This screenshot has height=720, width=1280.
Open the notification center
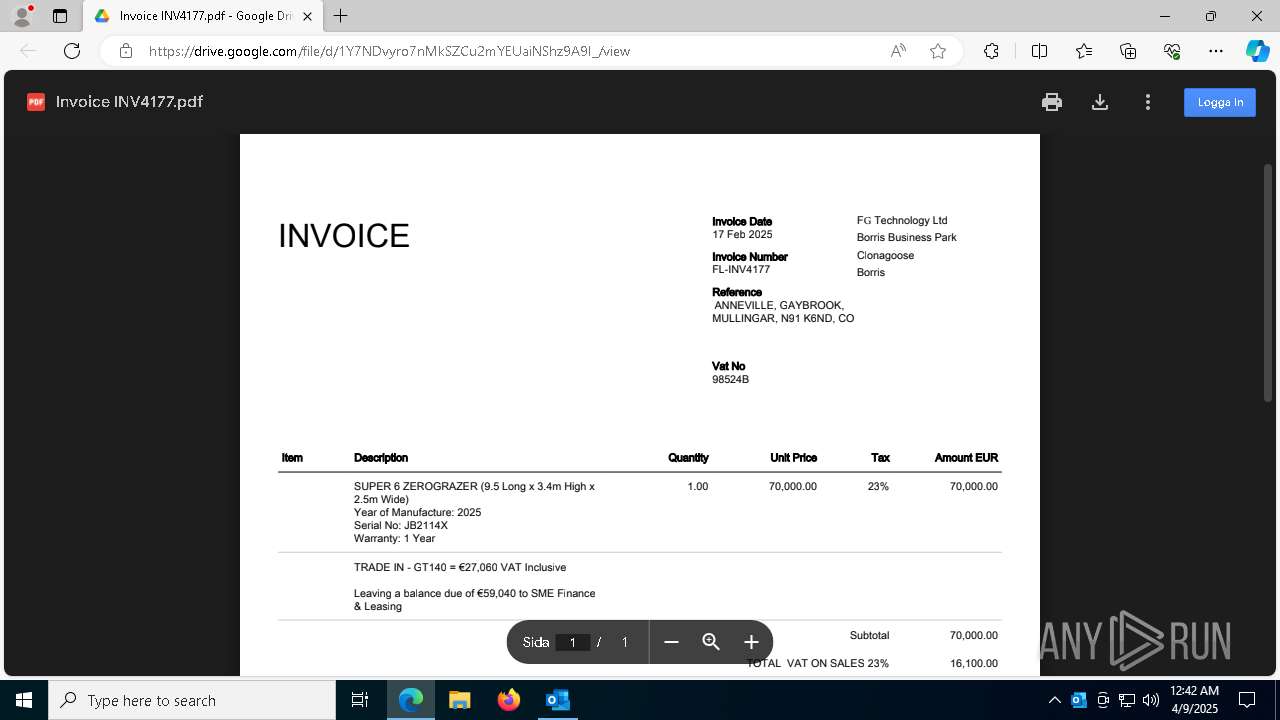tap(1247, 700)
